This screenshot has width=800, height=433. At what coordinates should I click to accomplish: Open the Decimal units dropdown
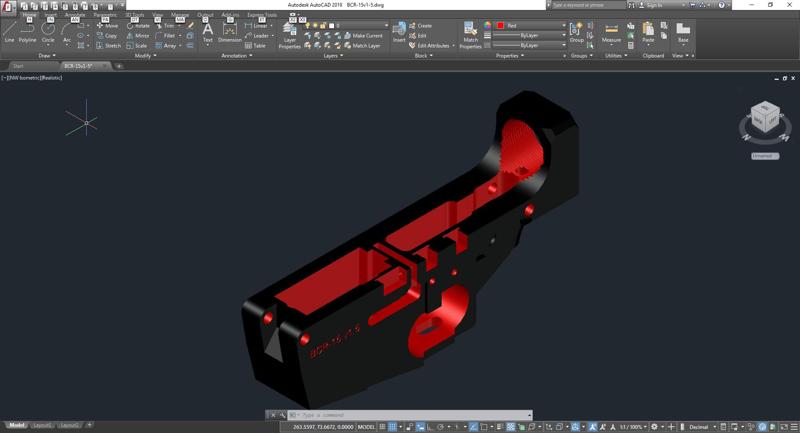pyautogui.click(x=702, y=427)
